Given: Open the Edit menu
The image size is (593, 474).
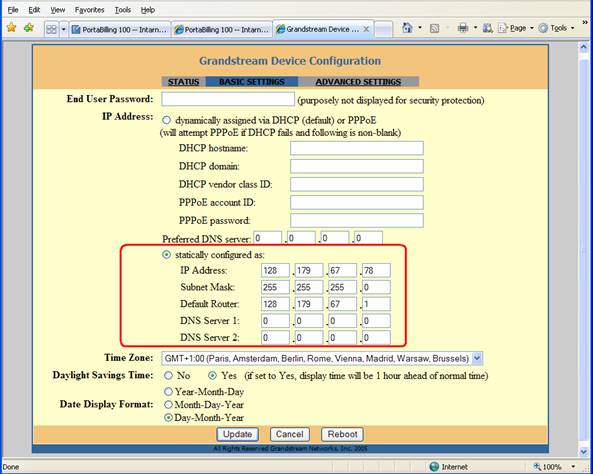Looking at the screenshot, I should [34, 10].
